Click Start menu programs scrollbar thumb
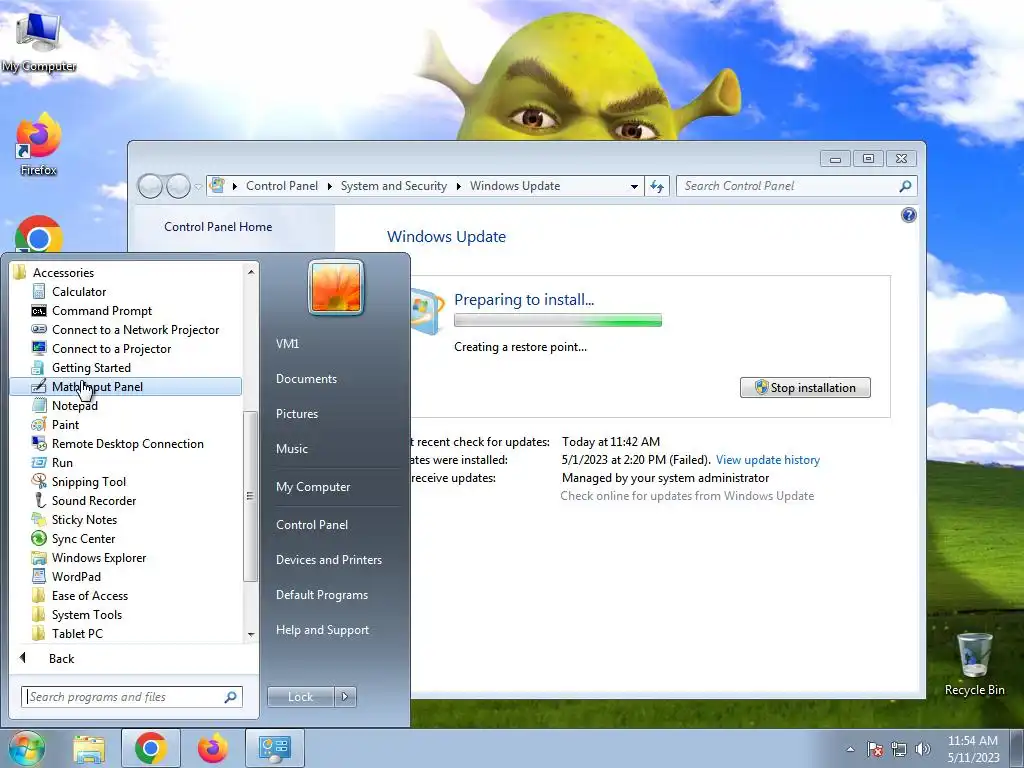Image resolution: width=1024 pixels, height=768 pixels. pos(249,496)
